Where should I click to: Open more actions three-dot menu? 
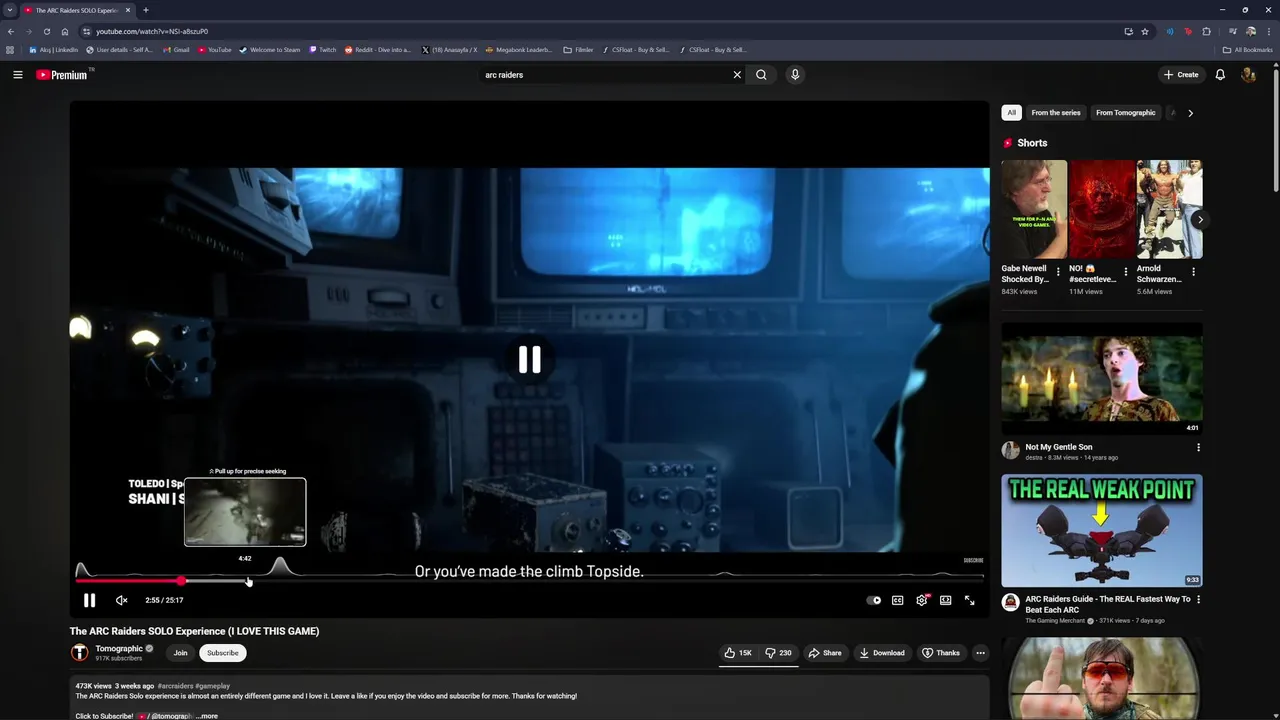980,653
